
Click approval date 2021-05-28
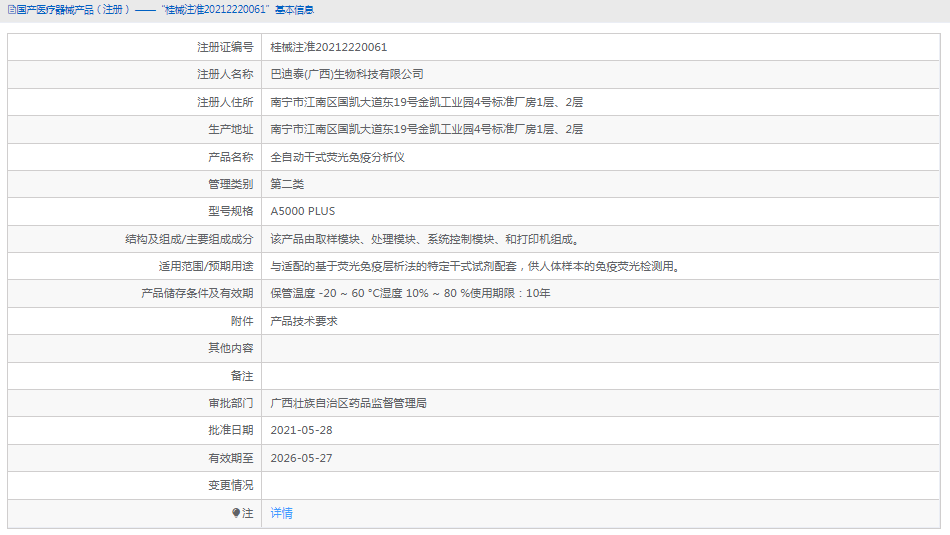tap(301, 430)
